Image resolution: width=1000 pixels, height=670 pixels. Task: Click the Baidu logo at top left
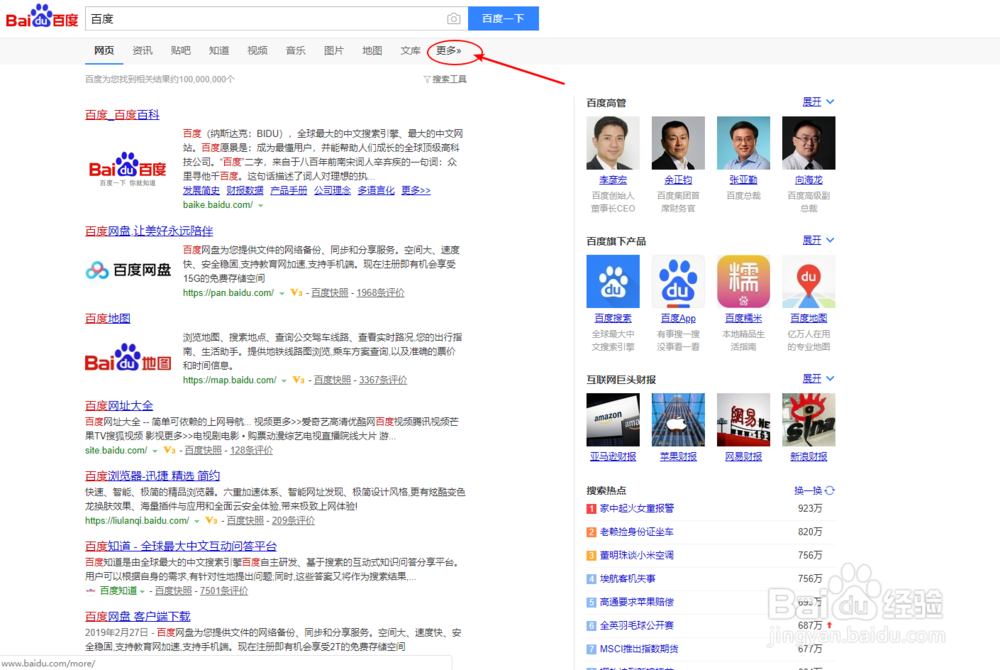coord(42,17)
